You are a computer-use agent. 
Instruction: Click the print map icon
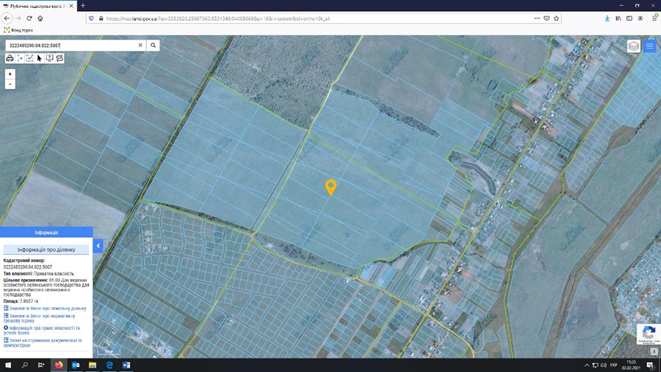coord(10,58)
